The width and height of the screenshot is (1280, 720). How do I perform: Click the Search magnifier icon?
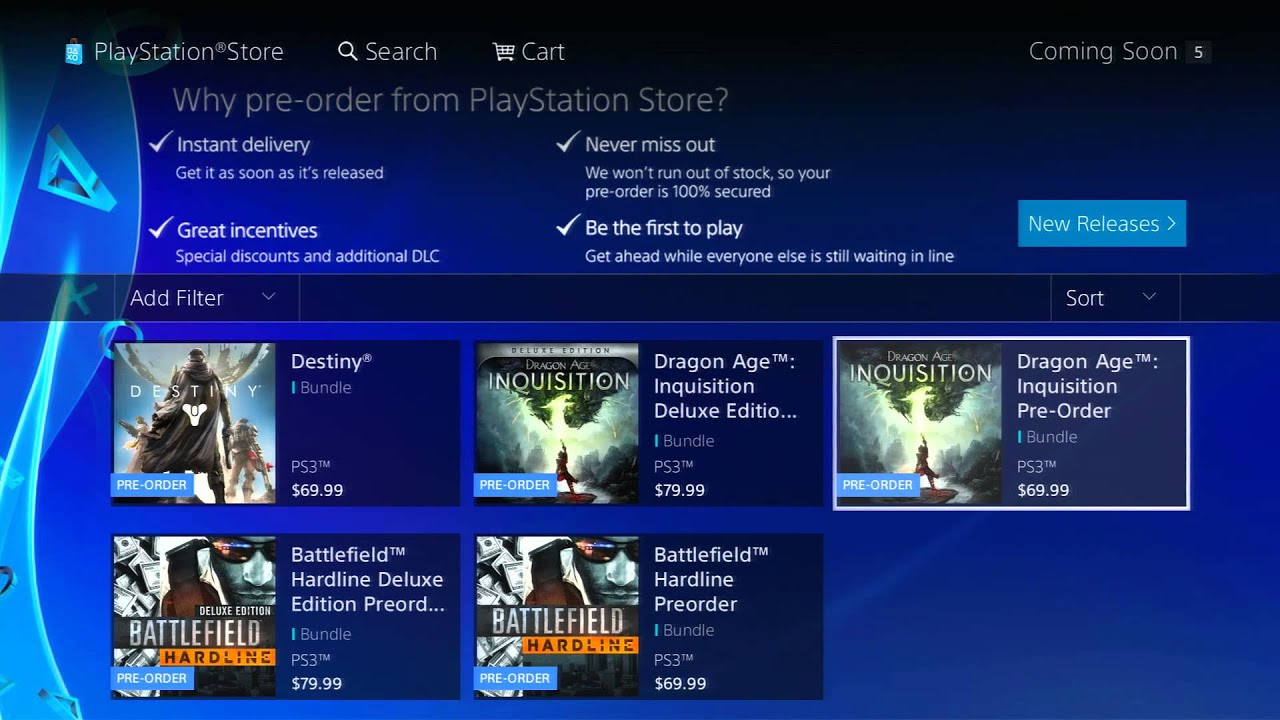347,51
